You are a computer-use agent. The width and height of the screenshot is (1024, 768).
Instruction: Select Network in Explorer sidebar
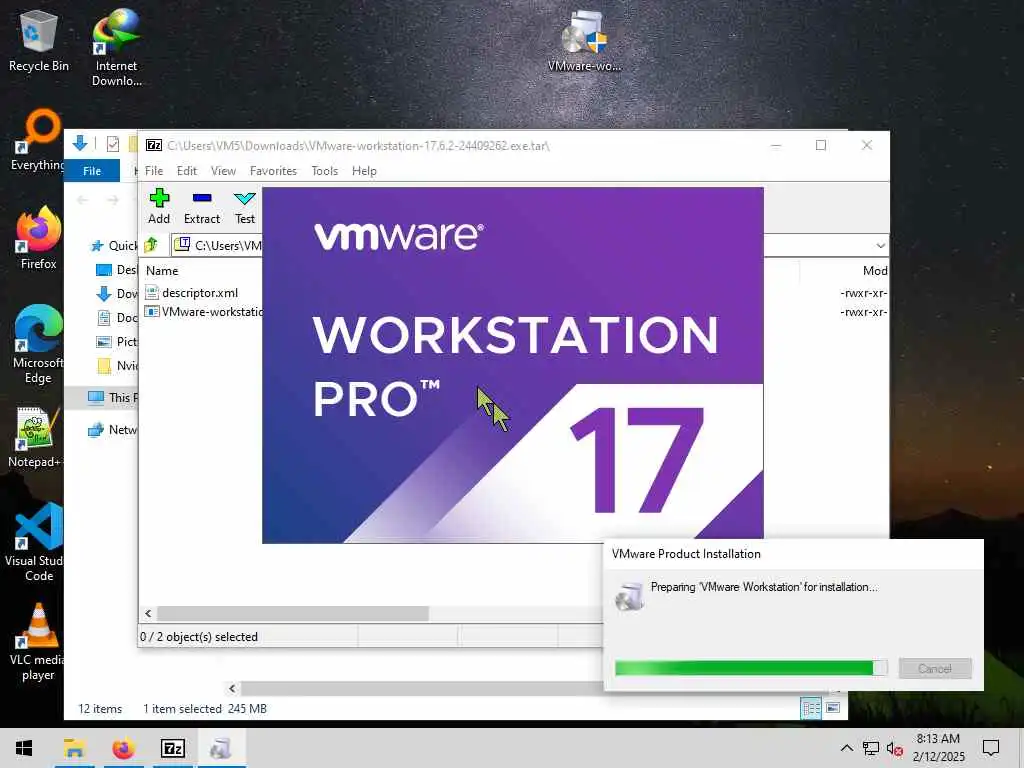tap(112, 429)
